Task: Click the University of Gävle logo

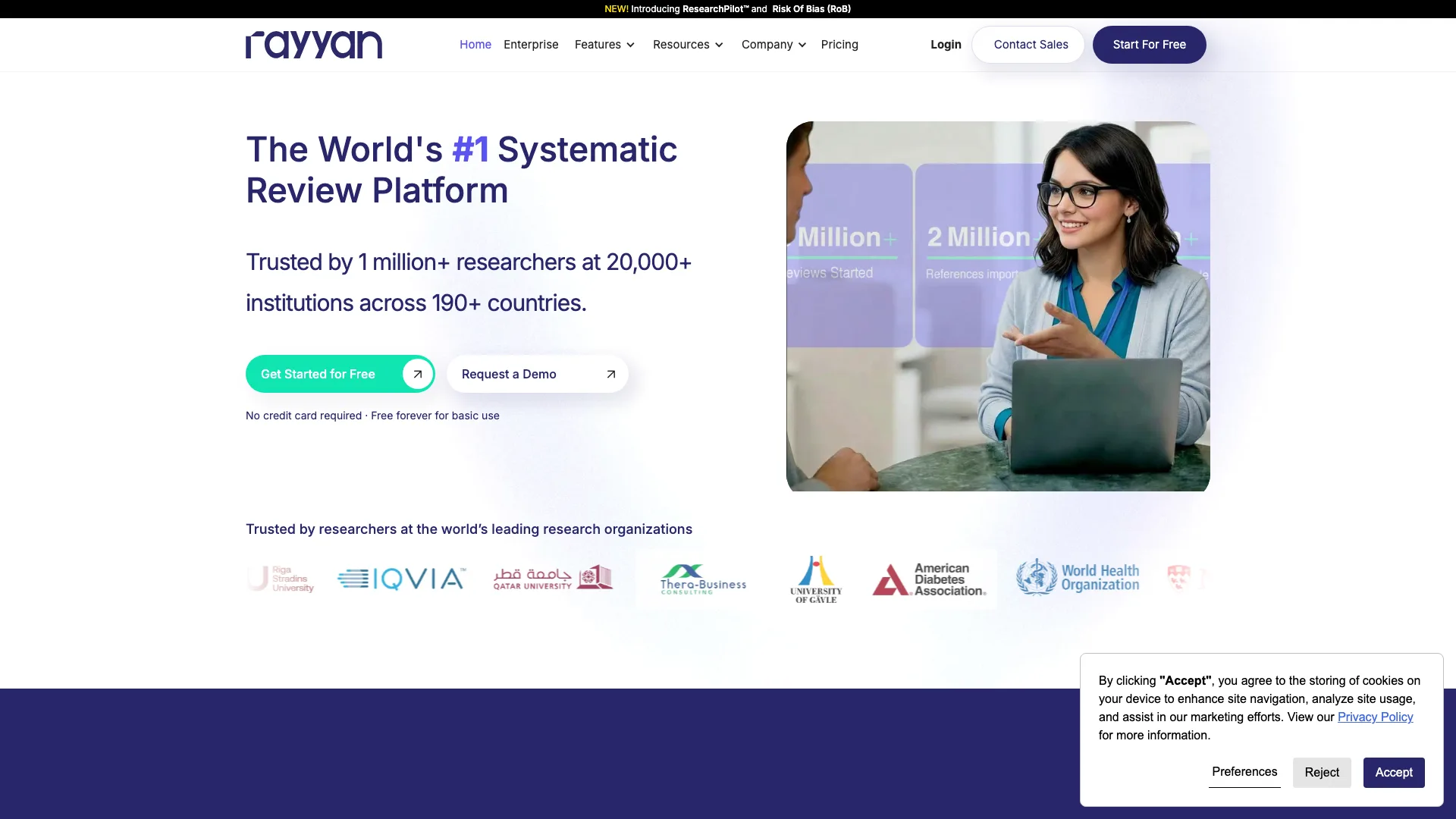Action: 816,579
